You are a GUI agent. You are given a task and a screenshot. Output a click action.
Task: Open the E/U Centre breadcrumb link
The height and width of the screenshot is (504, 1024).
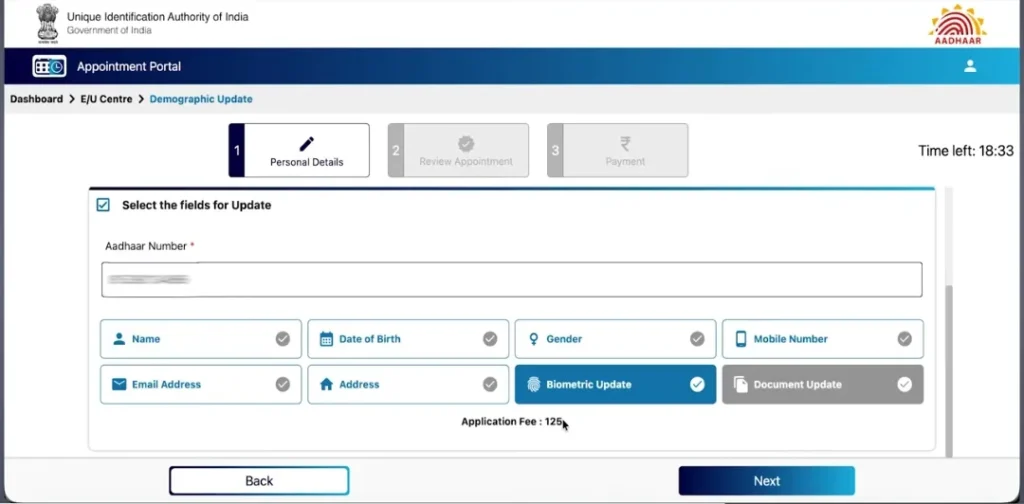[106, 99]
